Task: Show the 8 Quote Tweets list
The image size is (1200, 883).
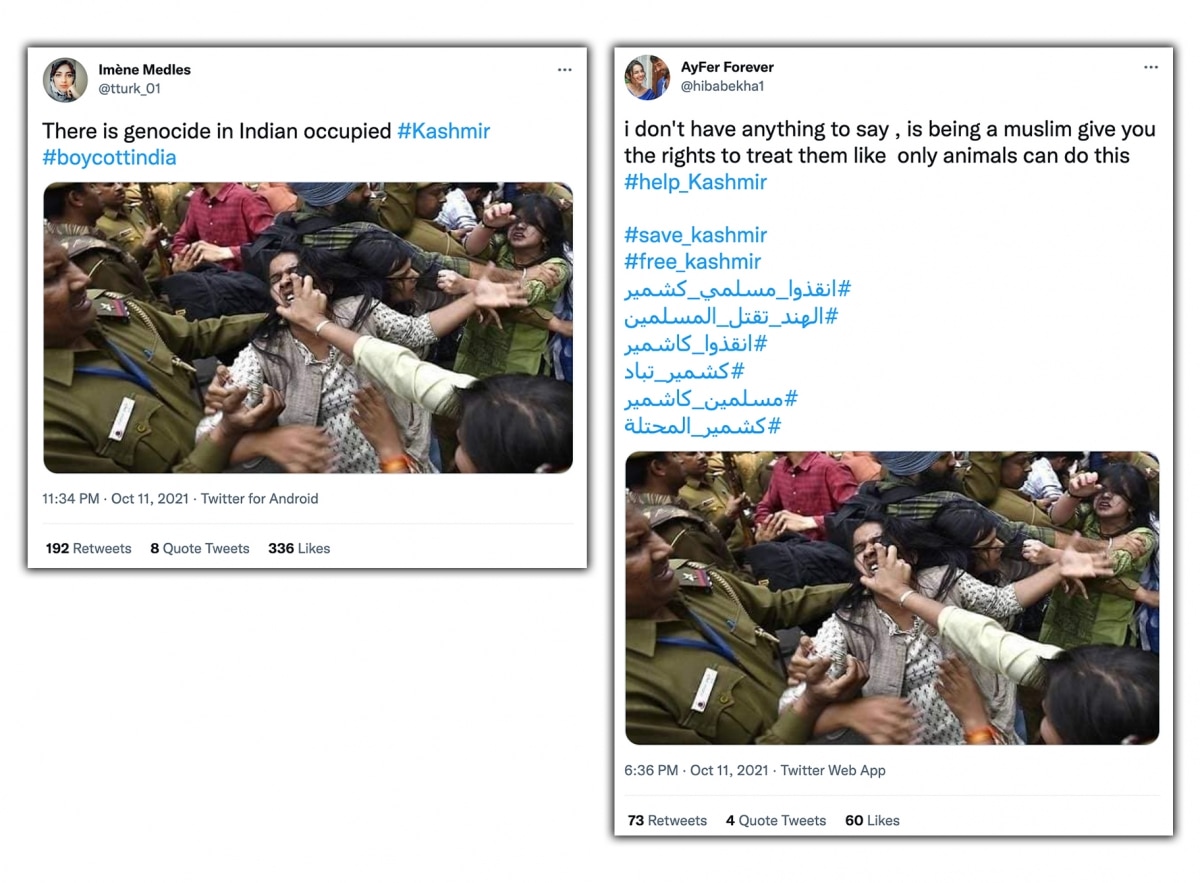Action: [200, 548]
